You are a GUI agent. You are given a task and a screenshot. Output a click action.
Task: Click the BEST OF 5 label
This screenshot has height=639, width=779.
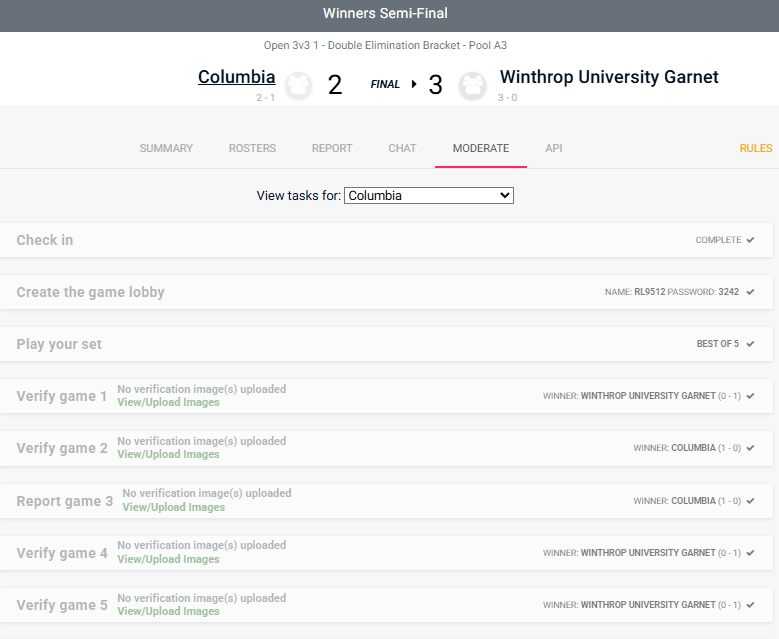pos(718,344)
